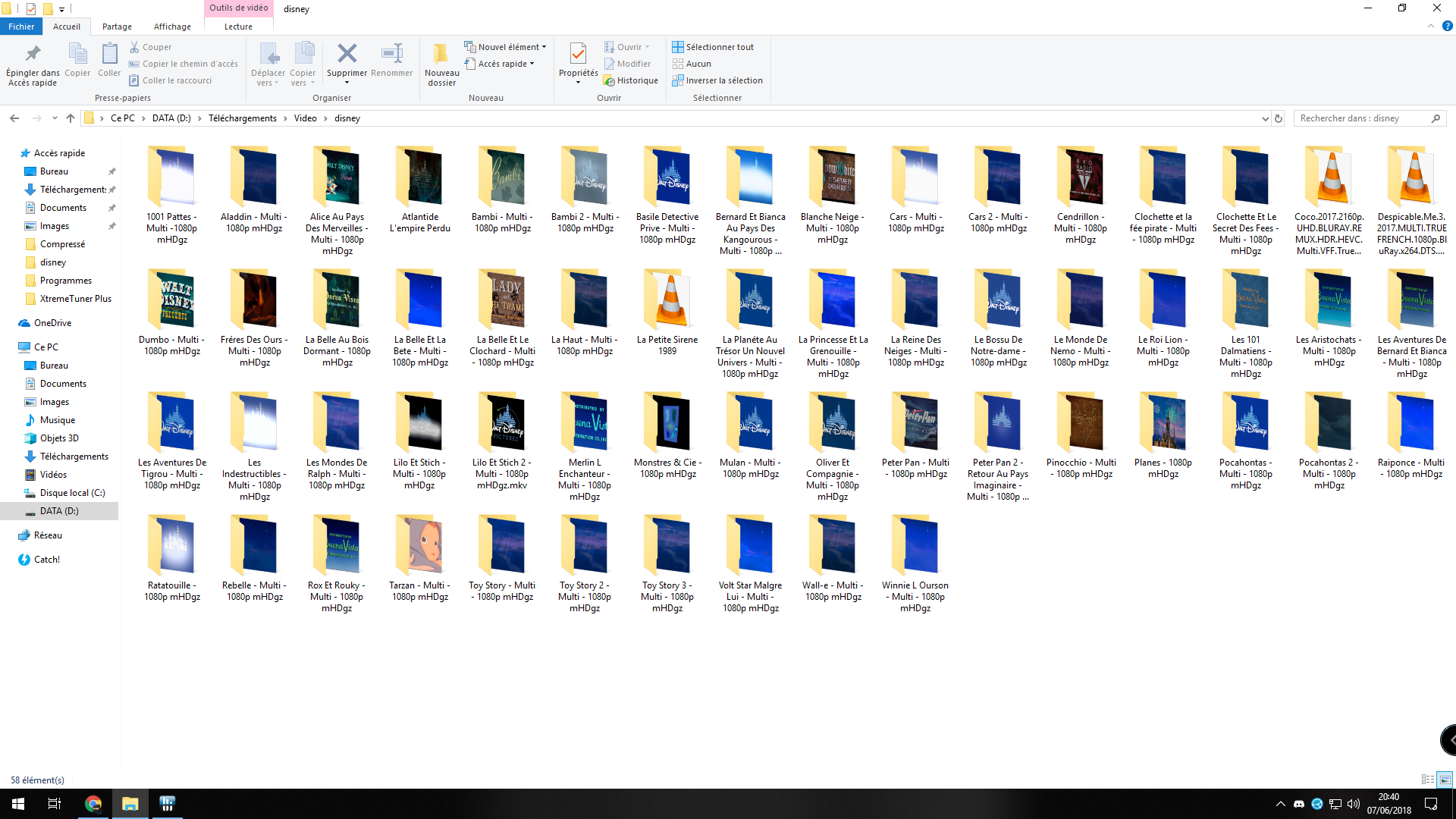
Task: Select the Winnie L Ourson folder
Action: [x=915, y=566]
